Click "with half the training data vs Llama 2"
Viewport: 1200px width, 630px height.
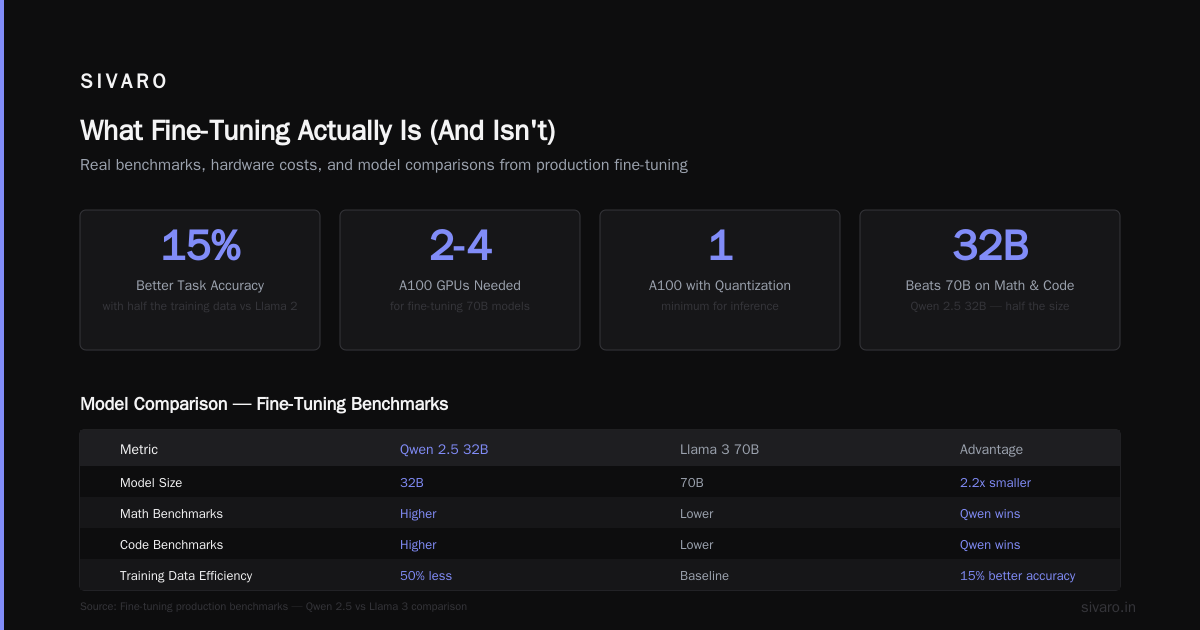point(200,306)
